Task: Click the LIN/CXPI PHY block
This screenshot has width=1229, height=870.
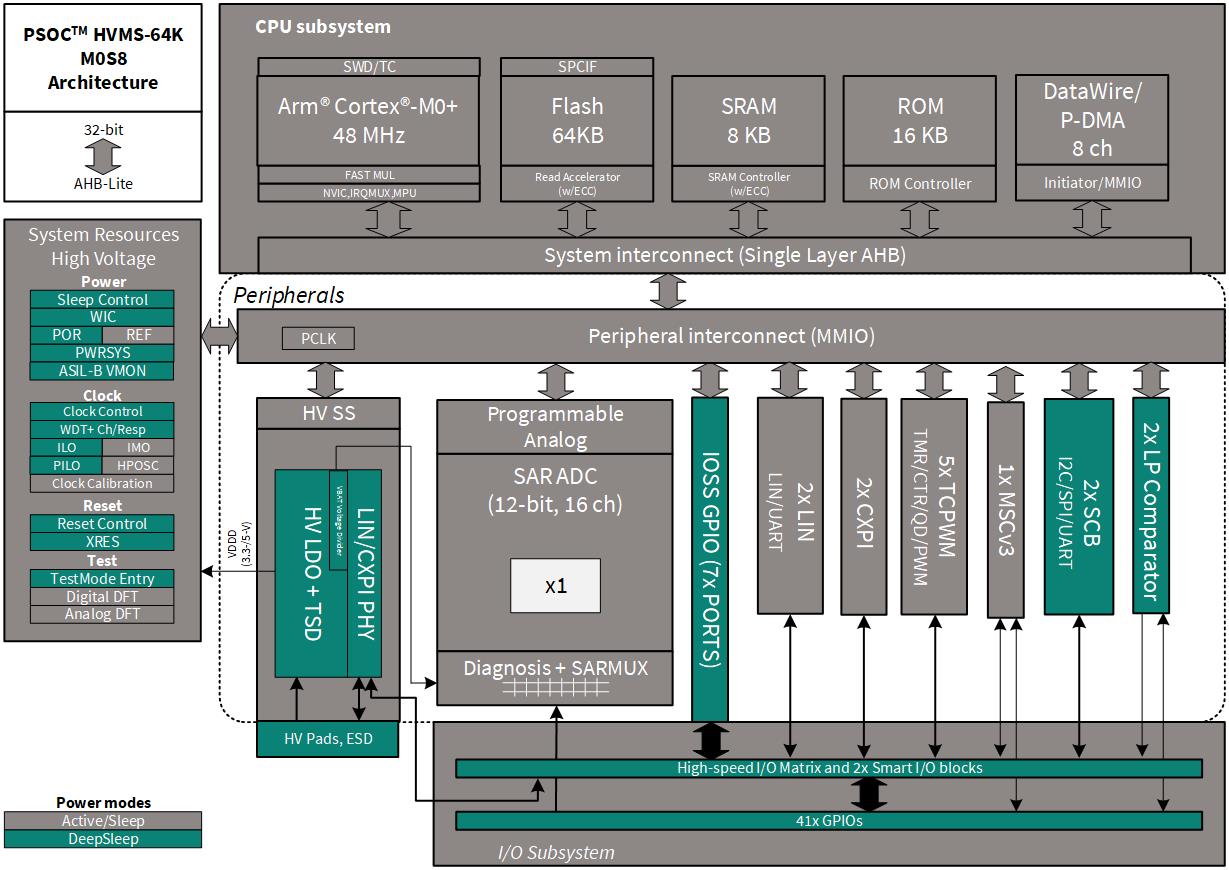Action: 364,572
